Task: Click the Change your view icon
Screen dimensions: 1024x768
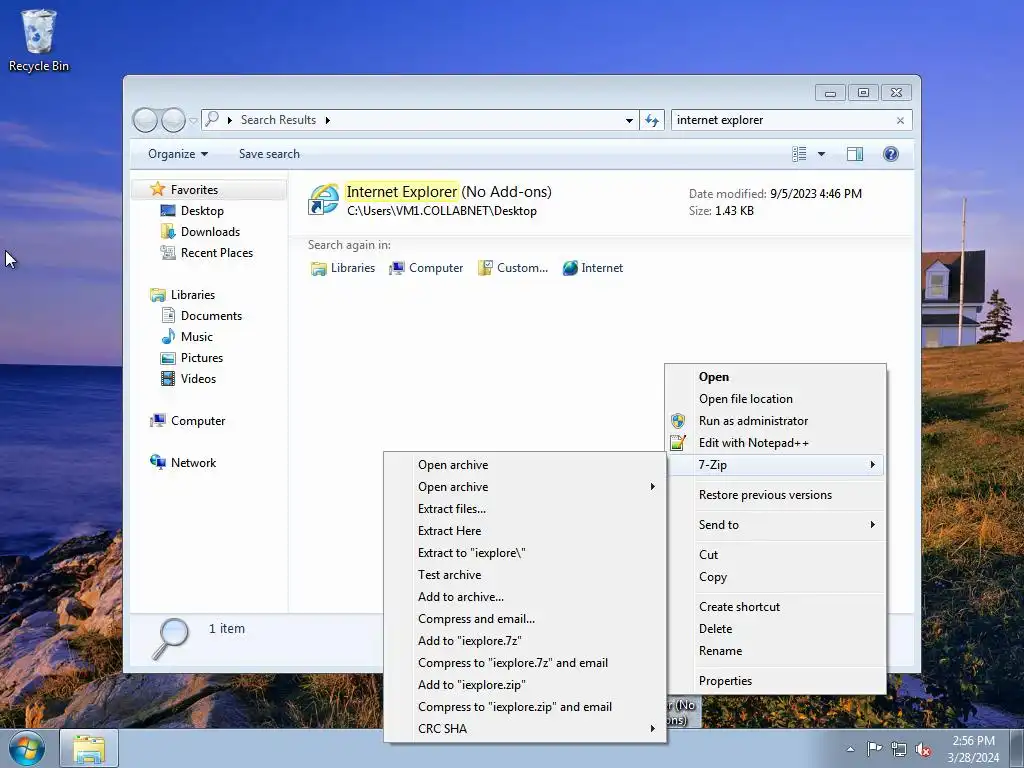Action: (799, 154)
